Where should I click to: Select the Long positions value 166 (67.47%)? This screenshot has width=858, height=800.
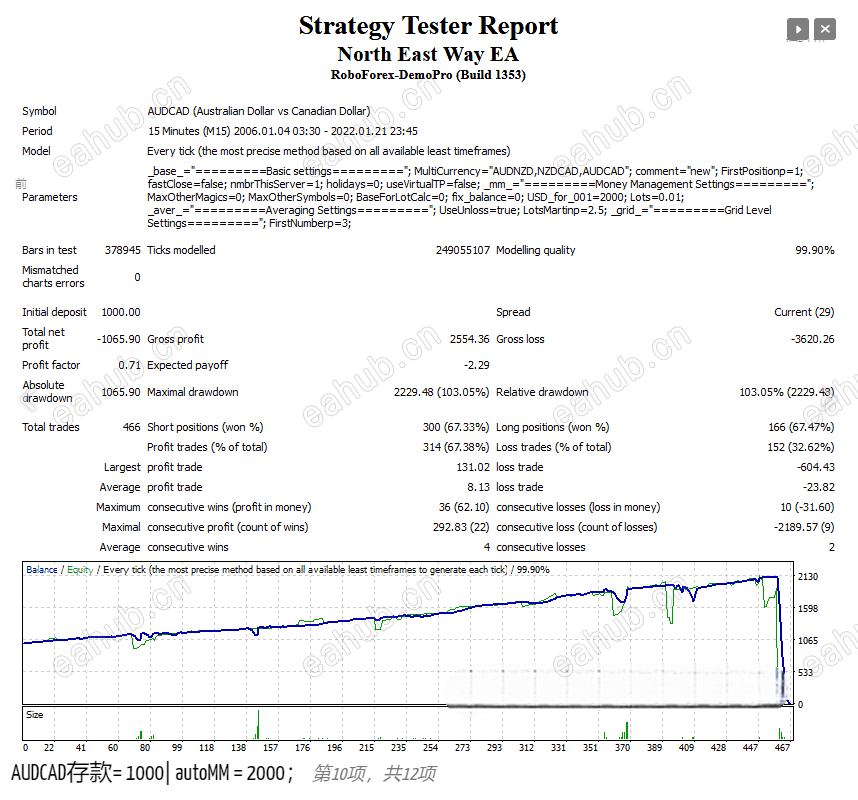click(x=801, y=427)
